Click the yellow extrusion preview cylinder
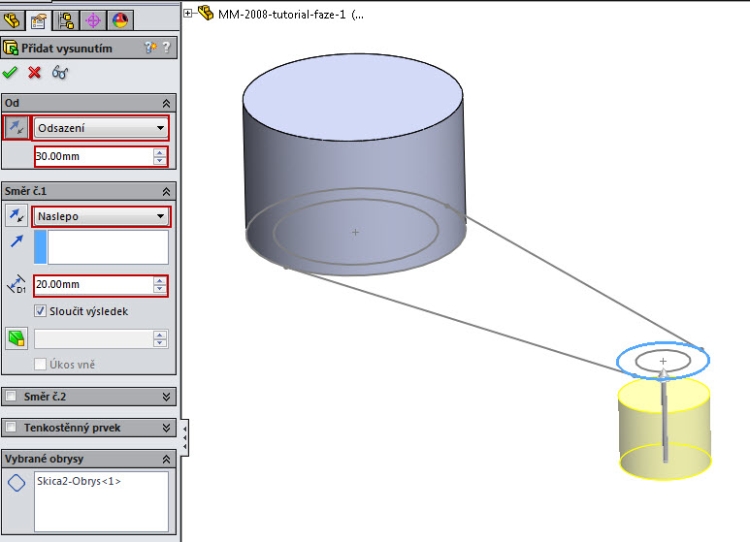This screenshot has width=750, height=542. click(x=664, y=428)
